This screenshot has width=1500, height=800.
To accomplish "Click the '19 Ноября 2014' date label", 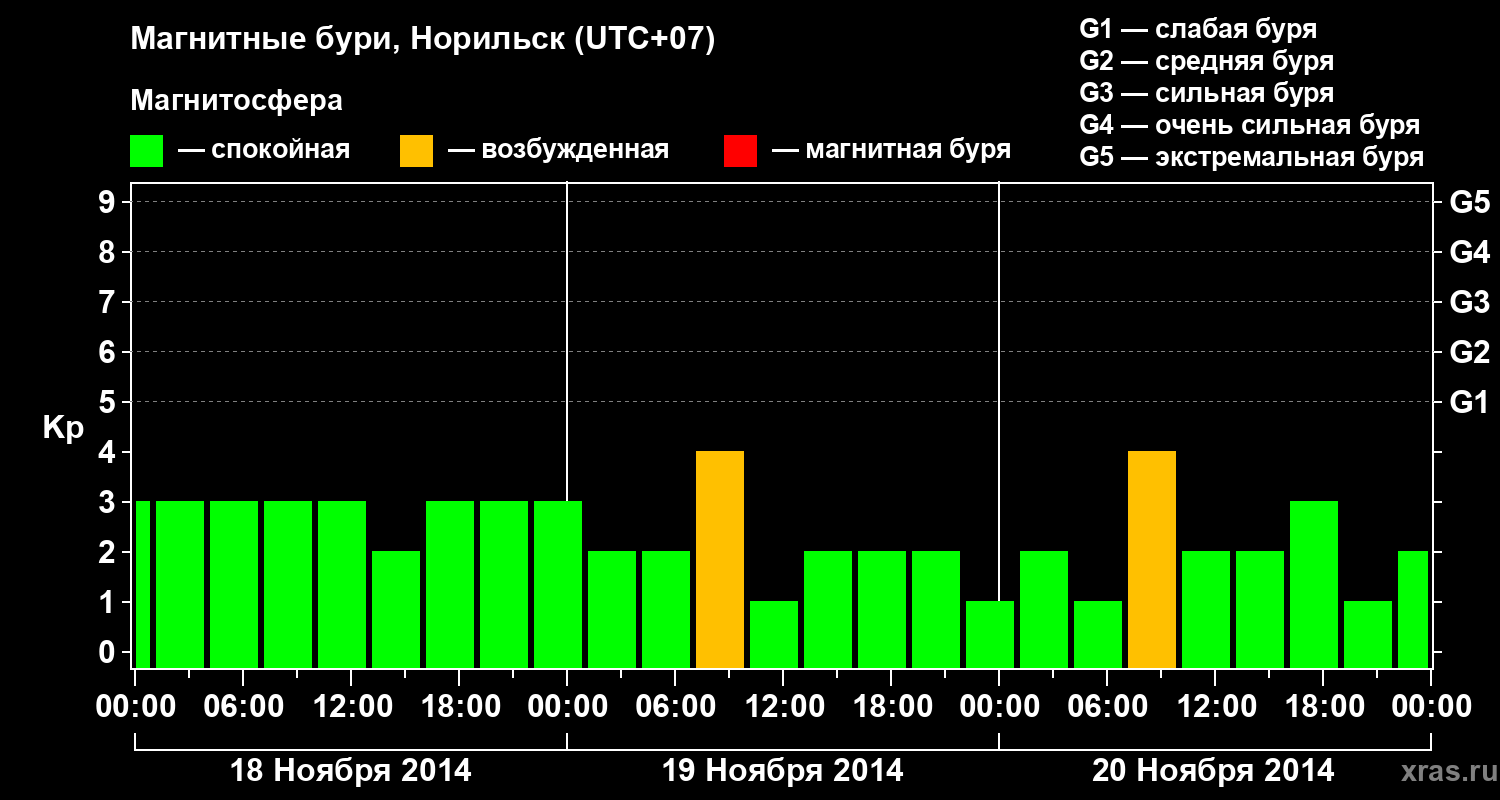I will point(783,771).
